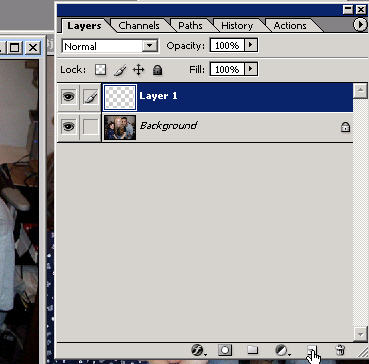This screenshot has height=364, width=369.
Task: Open the Fill slider arrow
Action: (x=251, y=69)
